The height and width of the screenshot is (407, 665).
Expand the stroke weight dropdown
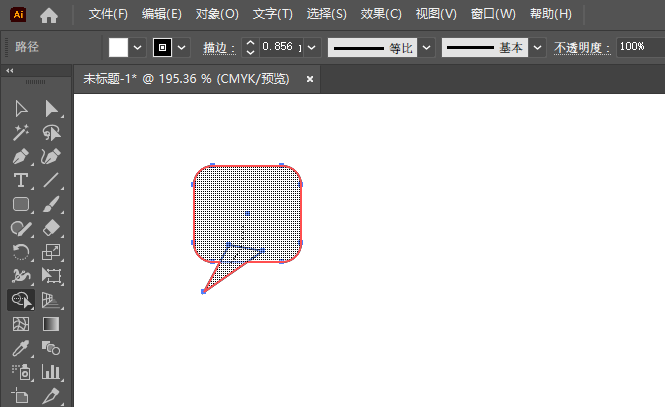point(312,47)
